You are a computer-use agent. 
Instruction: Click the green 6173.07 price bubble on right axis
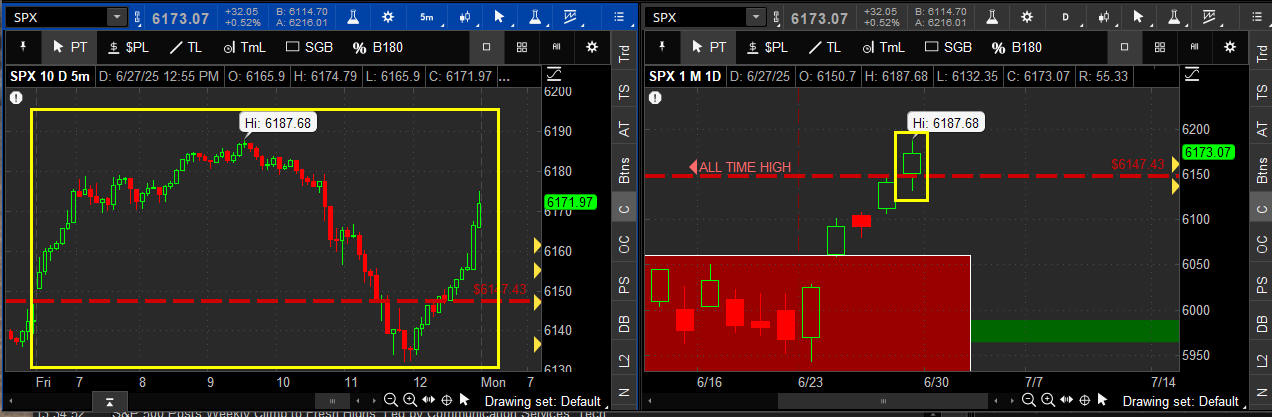[1208, 152]
